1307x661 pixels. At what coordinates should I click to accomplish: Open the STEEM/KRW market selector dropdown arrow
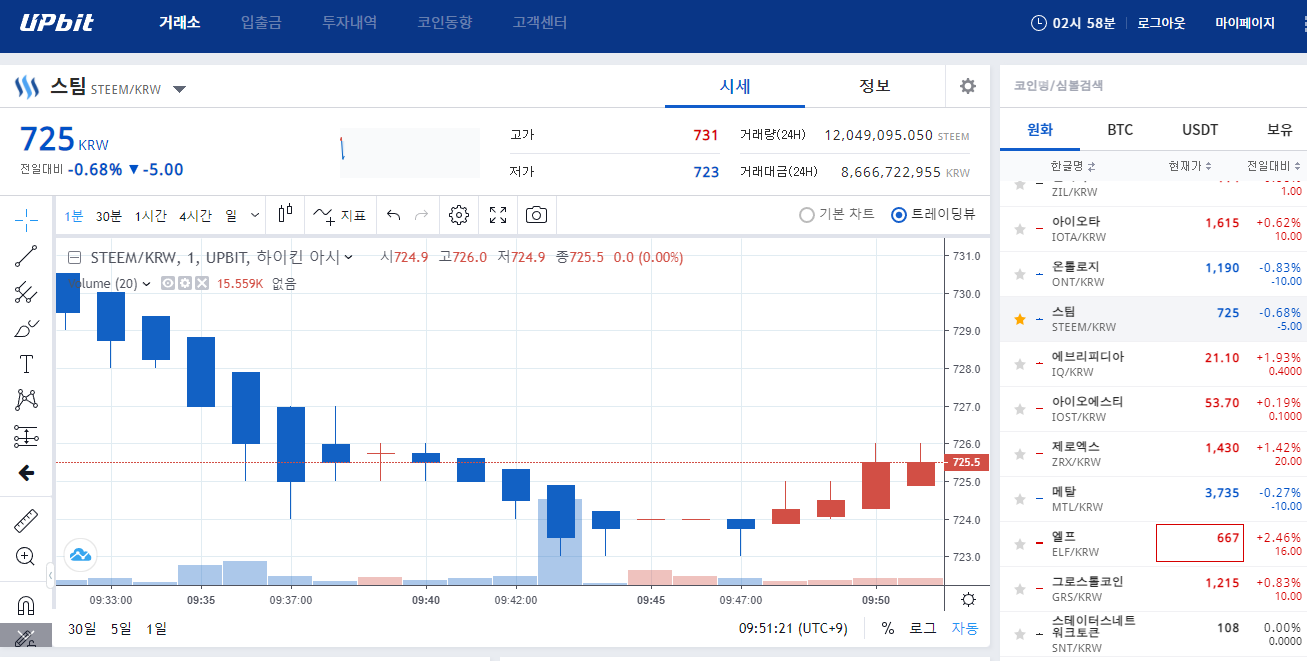tap(179, 89)
